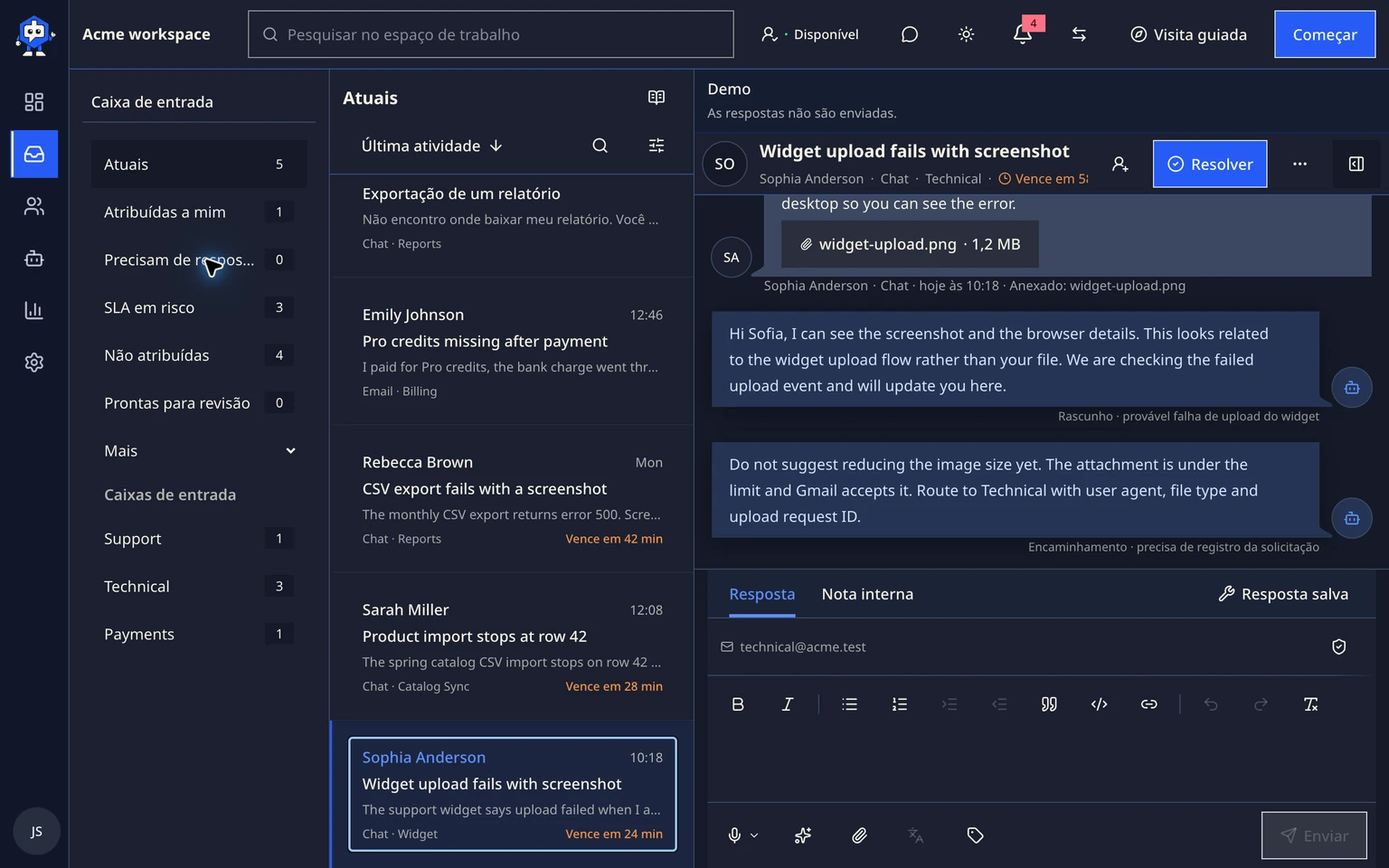Click AI sparkles icon in reply footer

802,835
